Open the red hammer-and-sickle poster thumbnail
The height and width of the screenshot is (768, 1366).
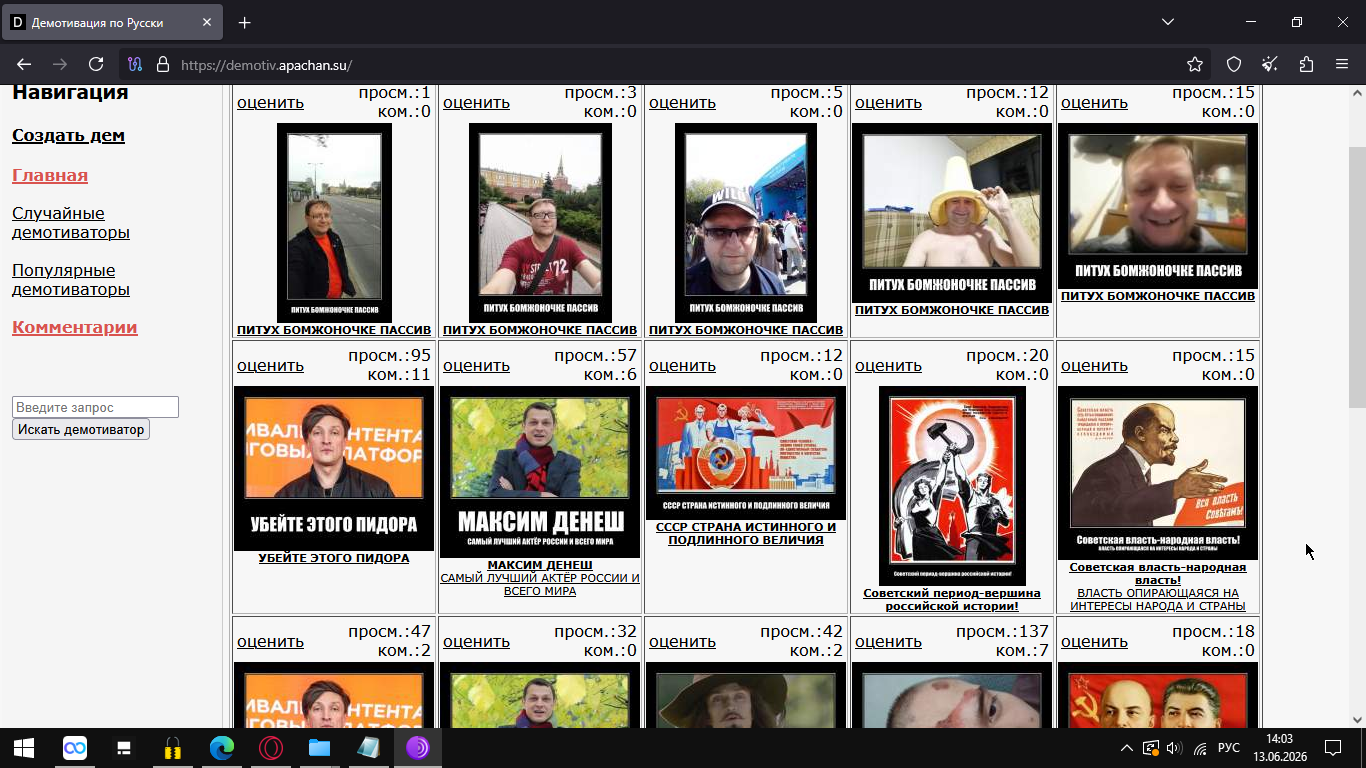coord(952,486)
